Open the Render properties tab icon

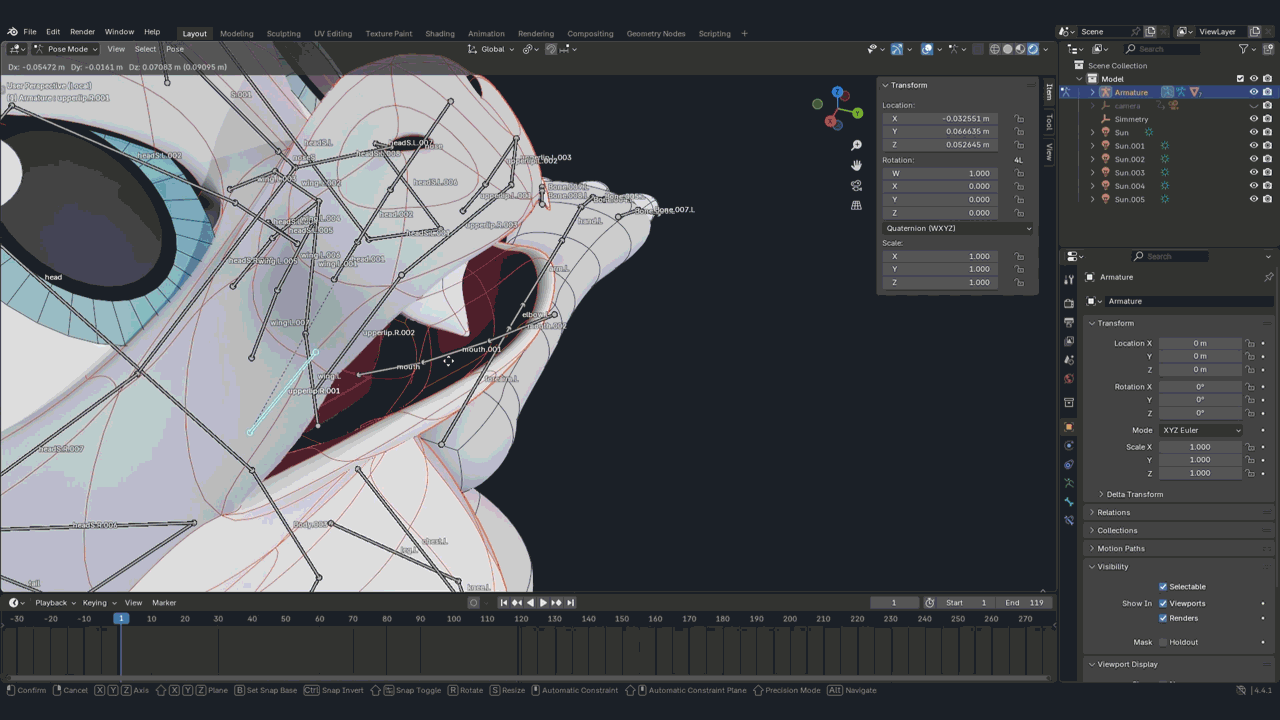coord(1069,303)
